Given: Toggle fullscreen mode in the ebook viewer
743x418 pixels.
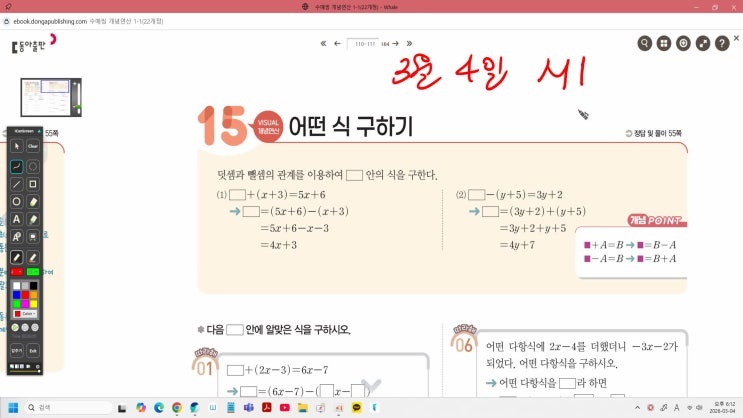Looking at the screenshot, I should [x=703, y=43].
